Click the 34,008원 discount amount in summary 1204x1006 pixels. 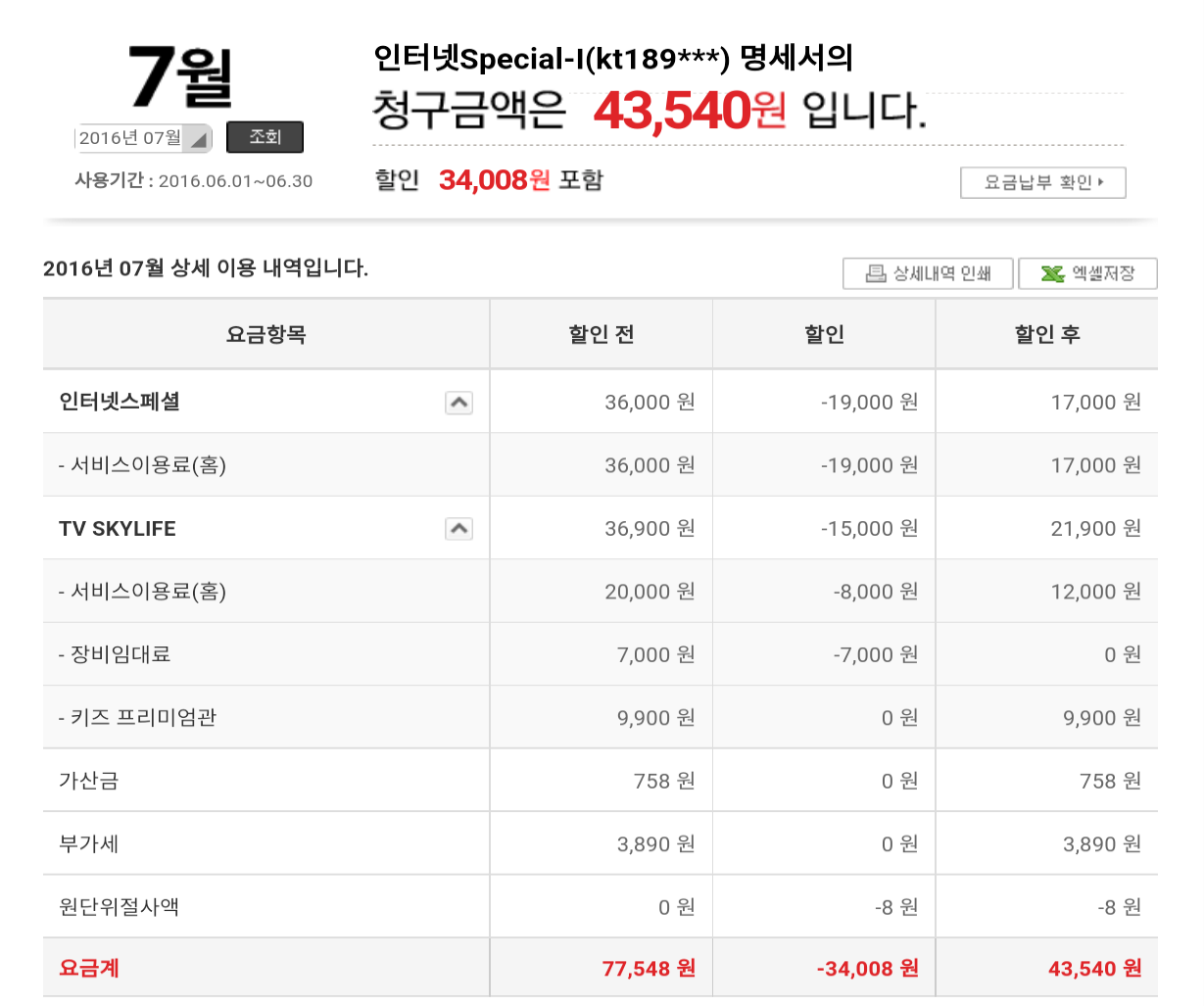click(494, 180)
